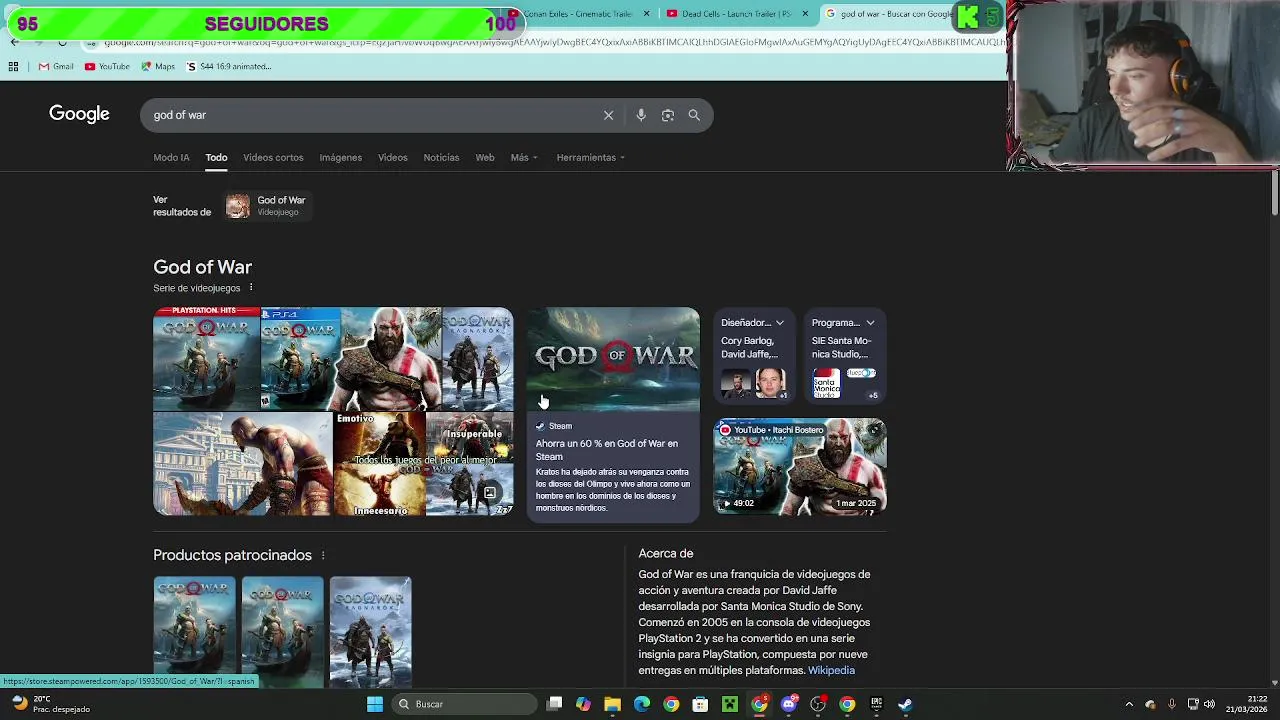The image size is (1280, 720).
Task: Open Task View from the taskbar
Action: click(x=555, y=704)
